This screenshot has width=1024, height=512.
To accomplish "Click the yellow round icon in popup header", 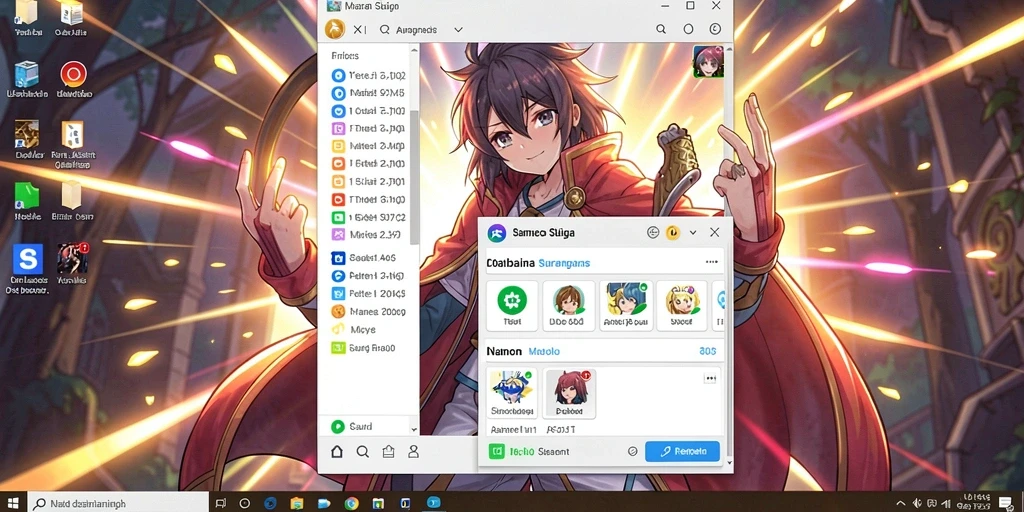I will pos(673,232).
